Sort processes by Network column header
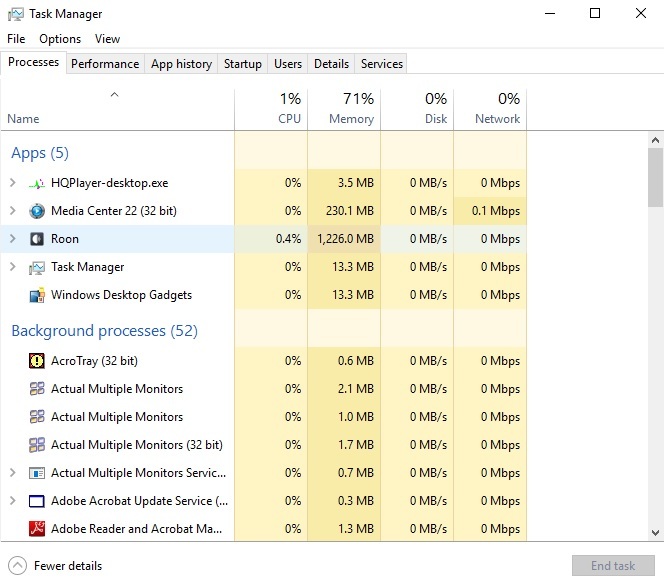664x586 pixels. point(490,109)
